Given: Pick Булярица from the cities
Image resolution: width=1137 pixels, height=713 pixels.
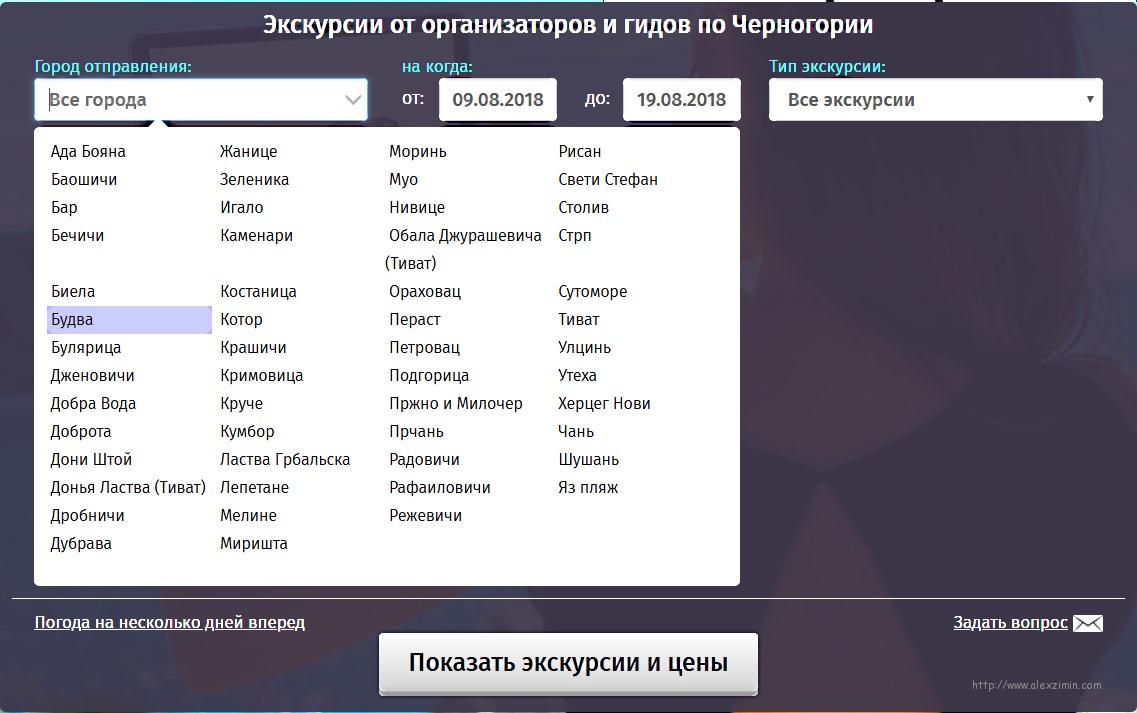Looking at the screenshot, I should (x=86, y=347).
